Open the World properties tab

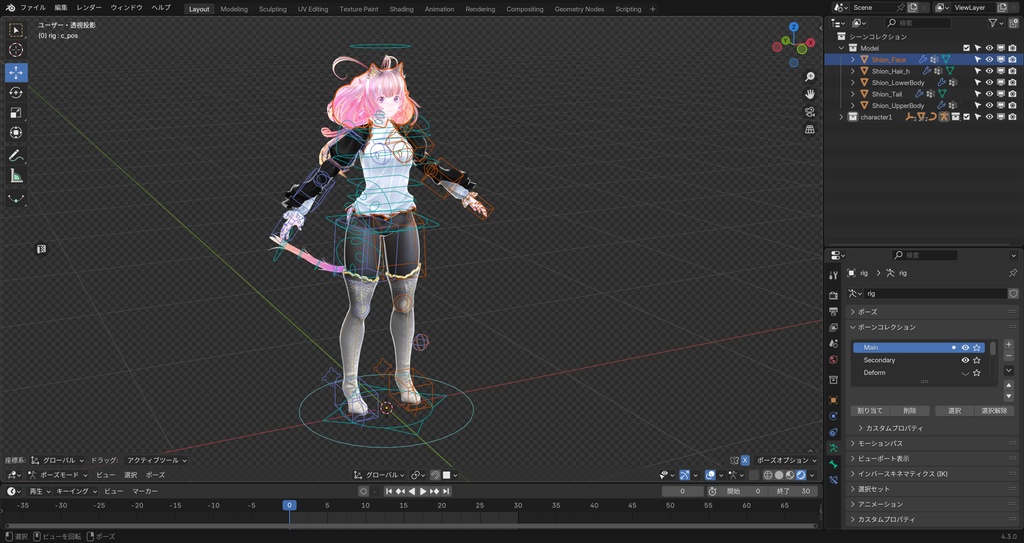(x=833, y=359)
